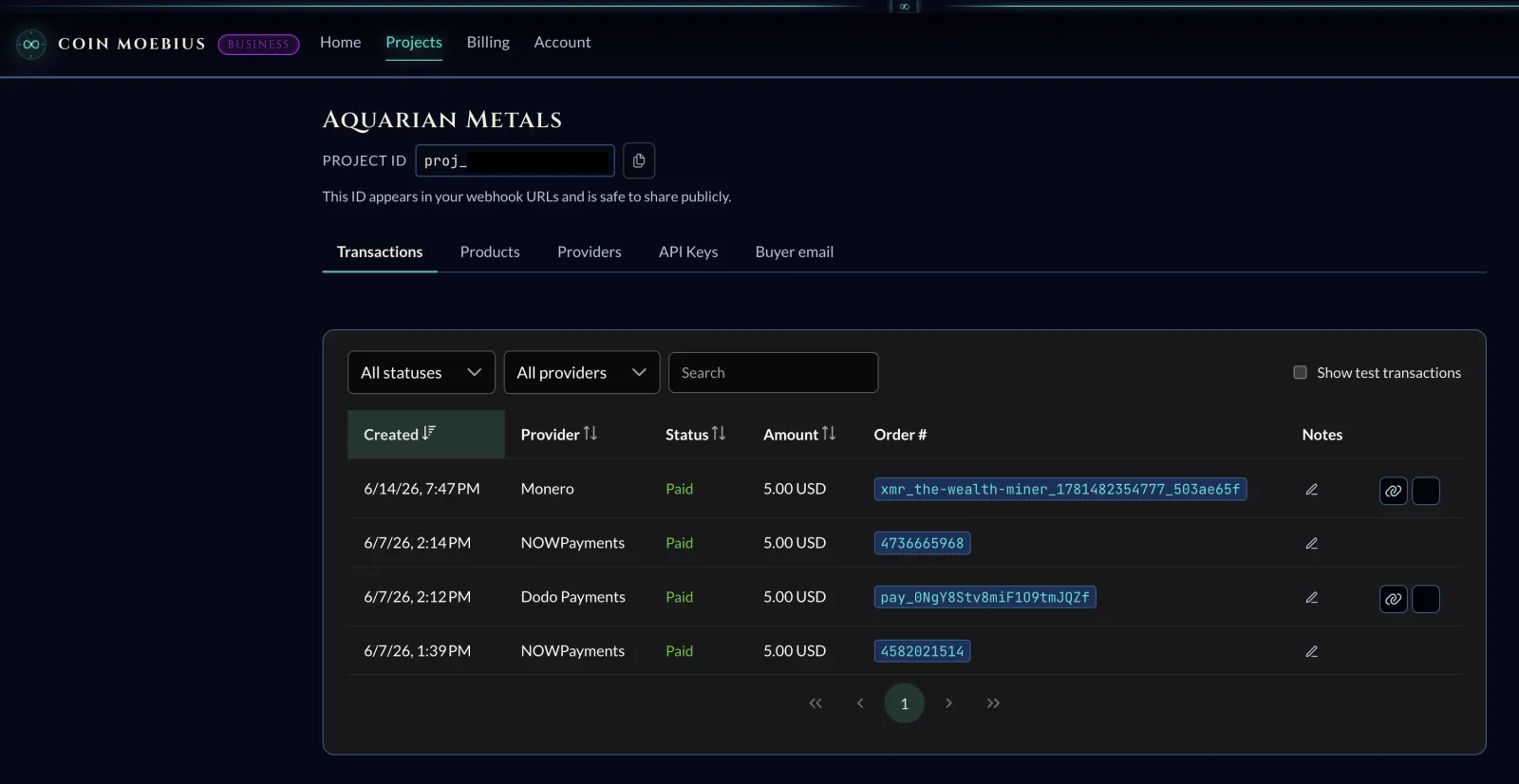Click the Monero provider cell
1519x784 pixels.
(x=547, y=489)
